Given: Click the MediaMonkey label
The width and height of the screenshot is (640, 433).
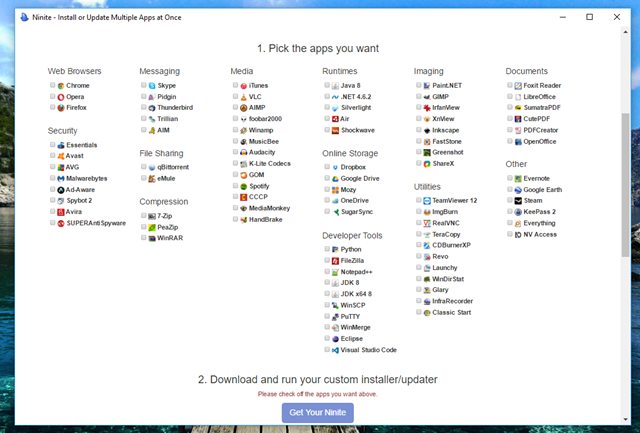Looking at the screenshot, I should (269, 208).
